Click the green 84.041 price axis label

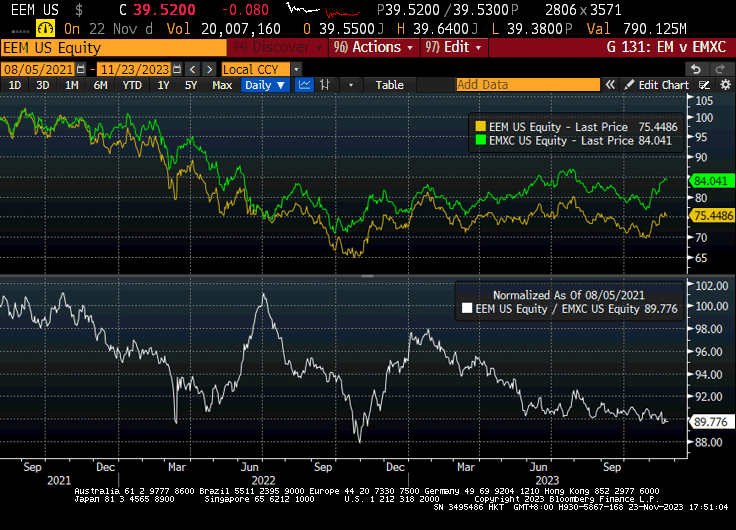(x=711, y=181)
